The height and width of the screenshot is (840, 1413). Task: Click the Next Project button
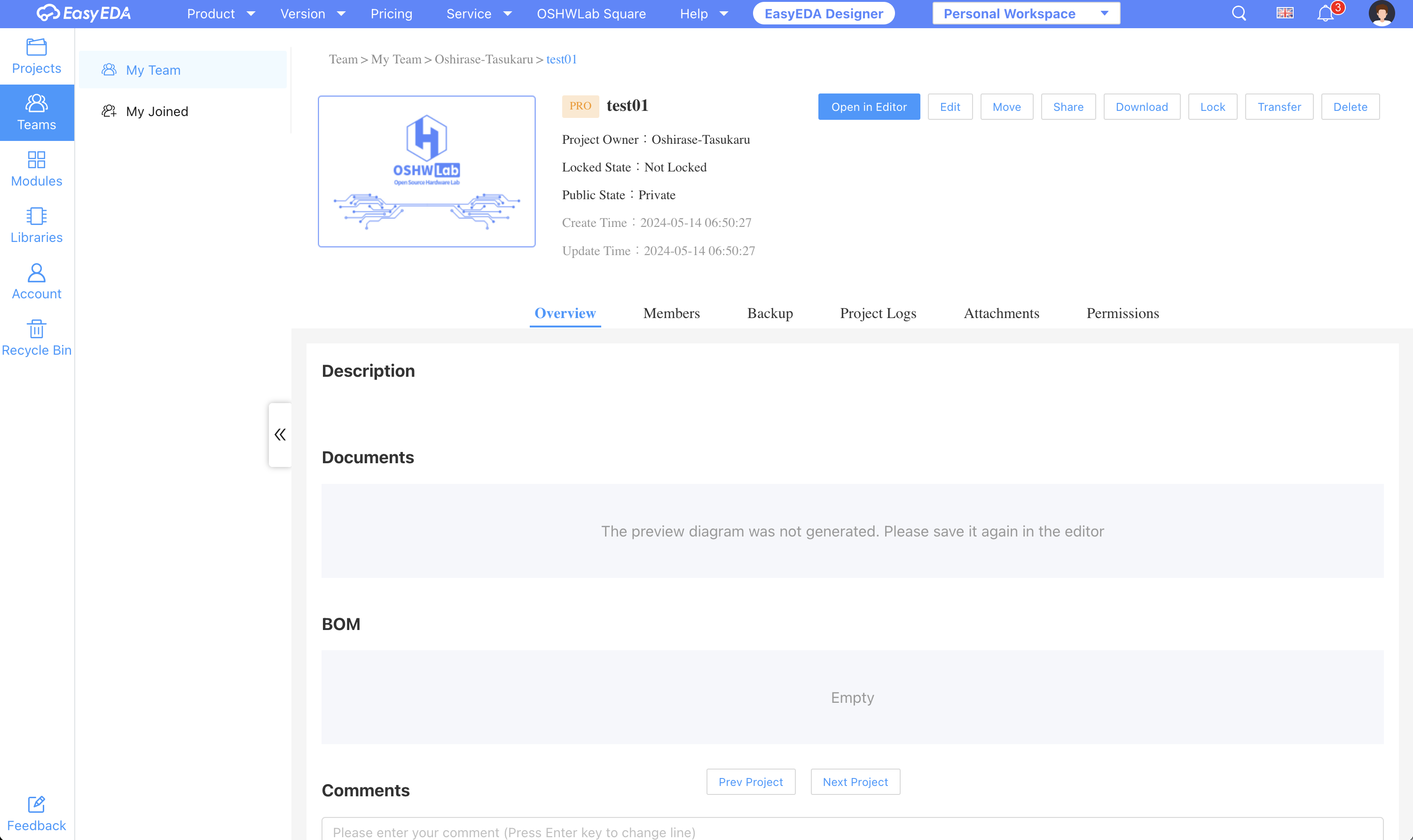point(855,782)
